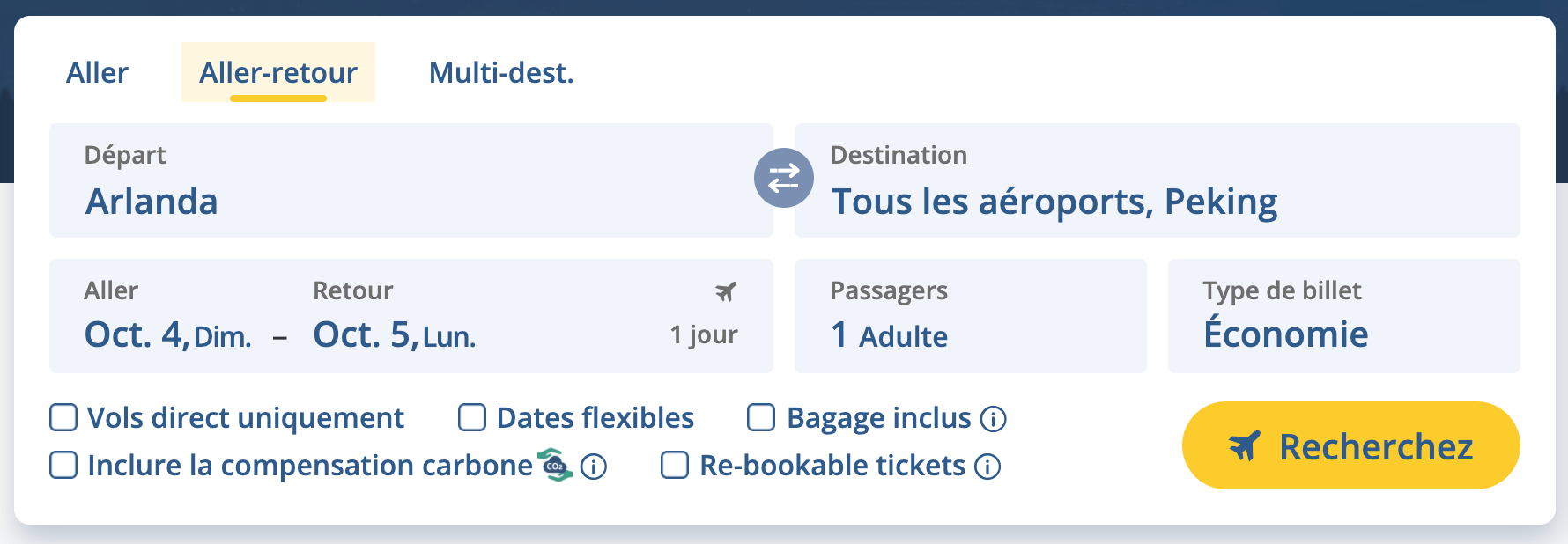This screenshot has height=544, width=1568.
Task: Check the Bagage inclus option
Action: (761, 417)
